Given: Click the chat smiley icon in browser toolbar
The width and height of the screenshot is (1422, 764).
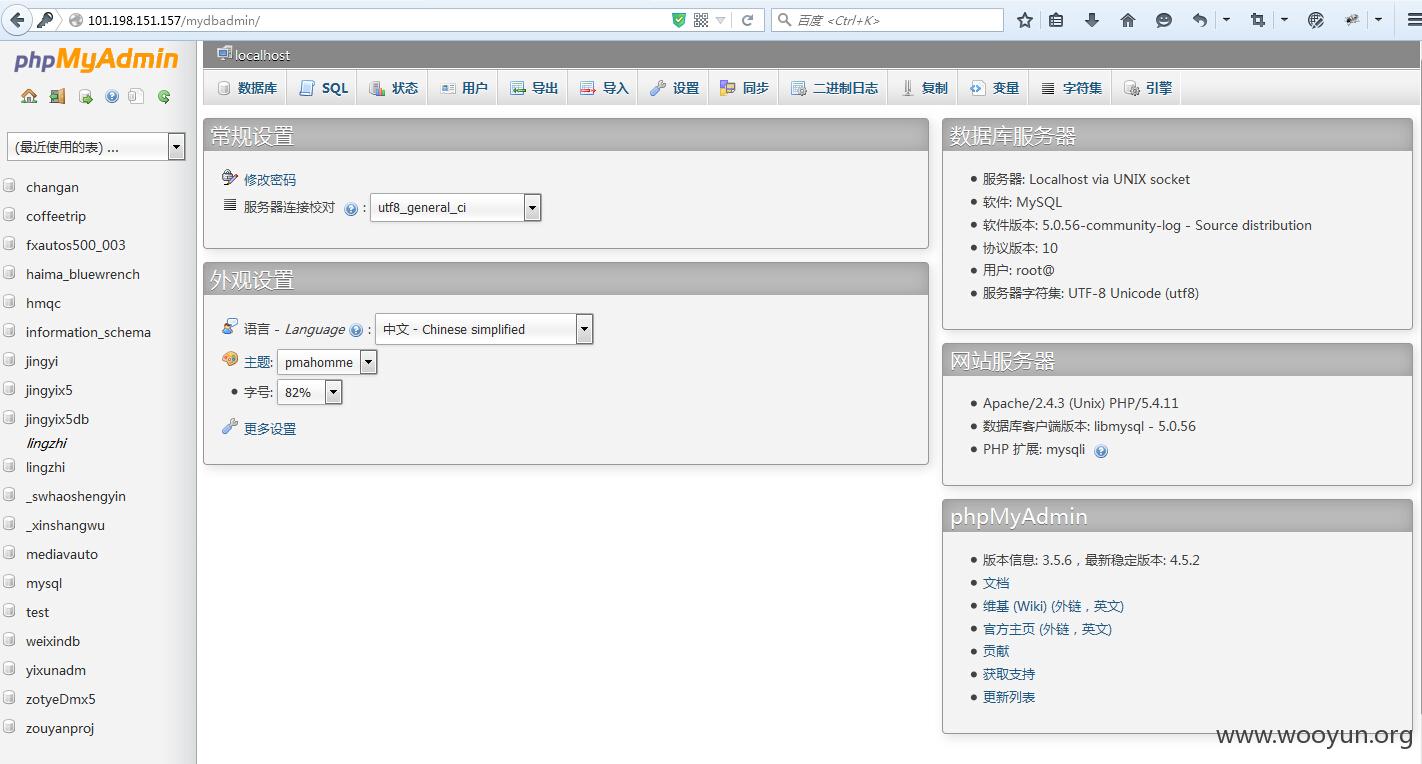Looking at the screenshot, I should (x=1164, y=20).
